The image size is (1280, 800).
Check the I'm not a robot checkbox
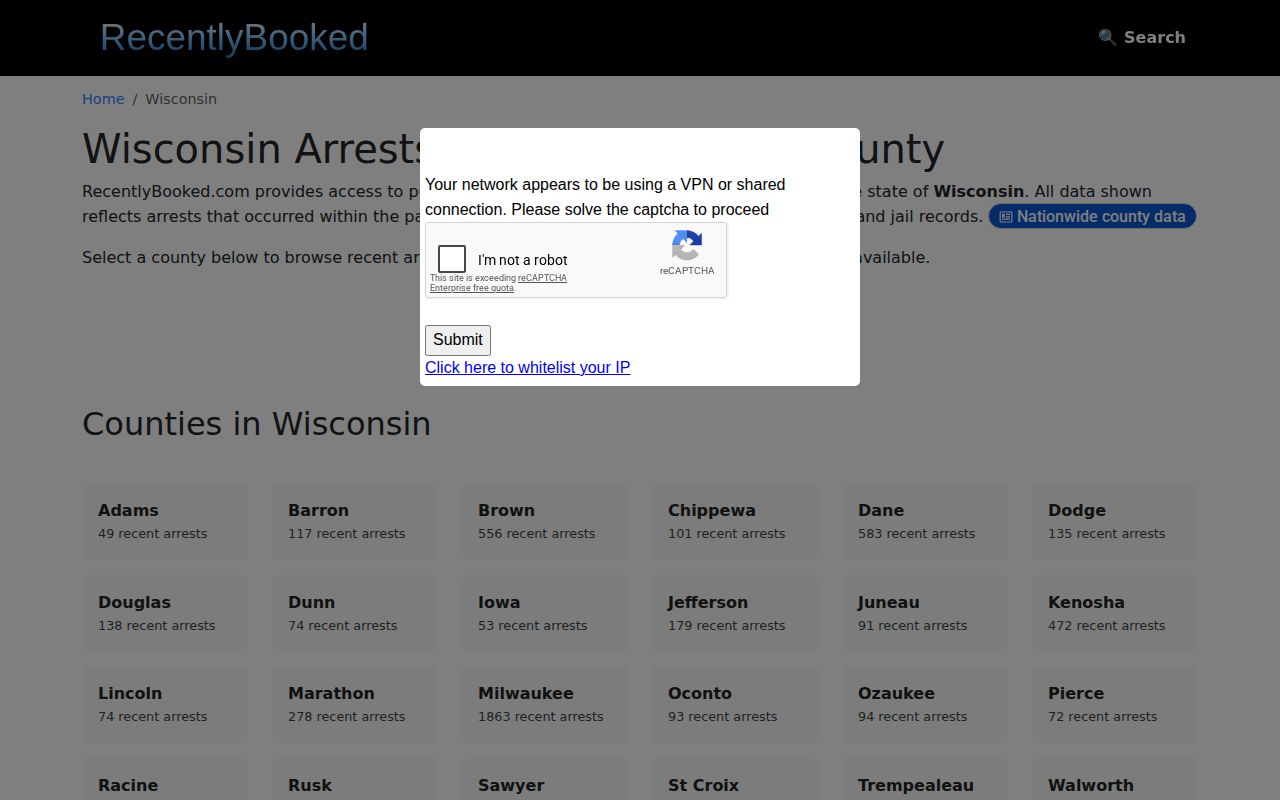[x=452, y=259]
